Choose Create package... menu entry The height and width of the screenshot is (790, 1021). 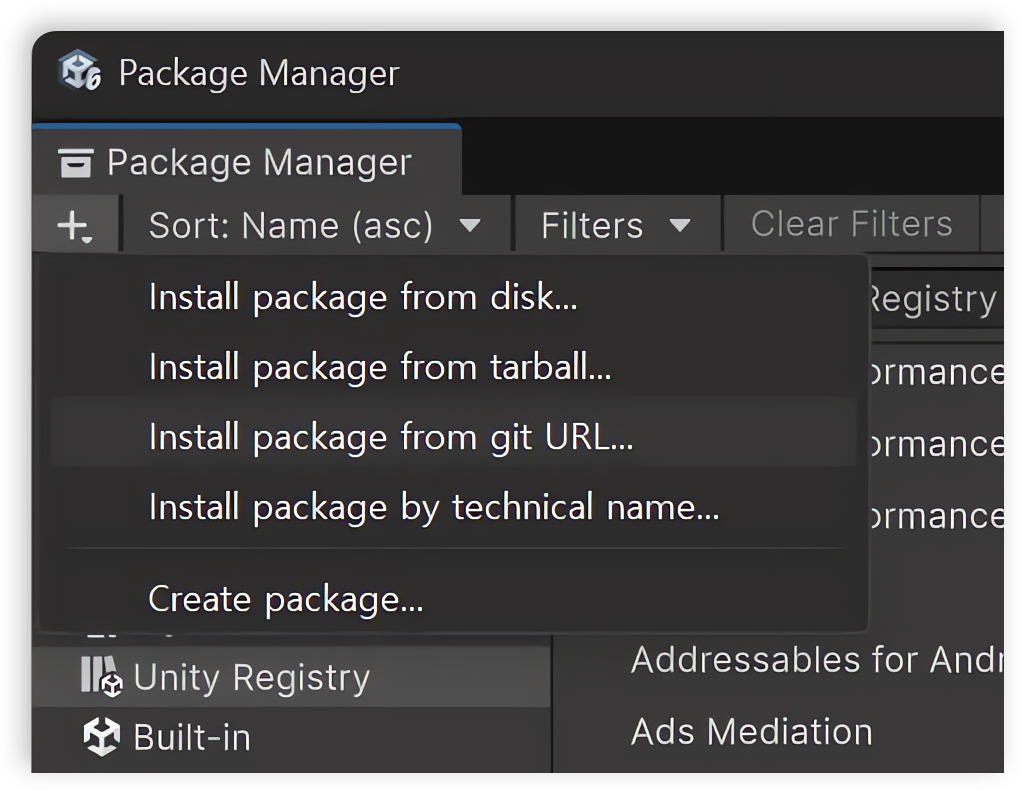453,599
